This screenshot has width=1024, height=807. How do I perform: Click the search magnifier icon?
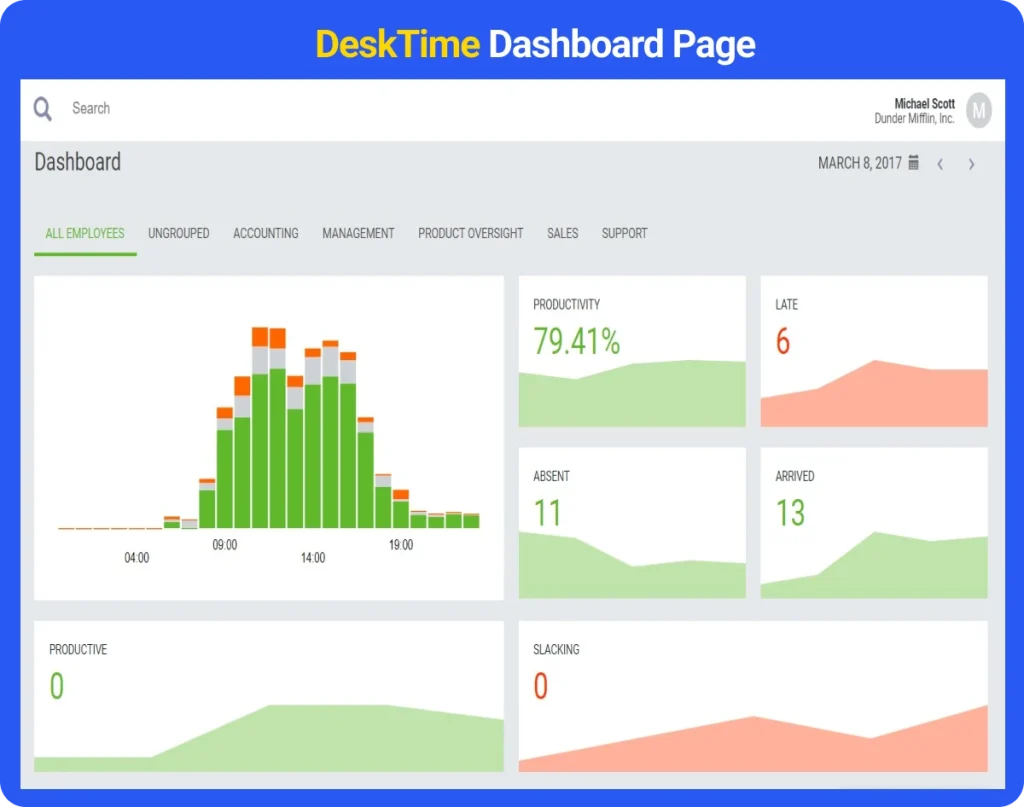click(42, 108)
